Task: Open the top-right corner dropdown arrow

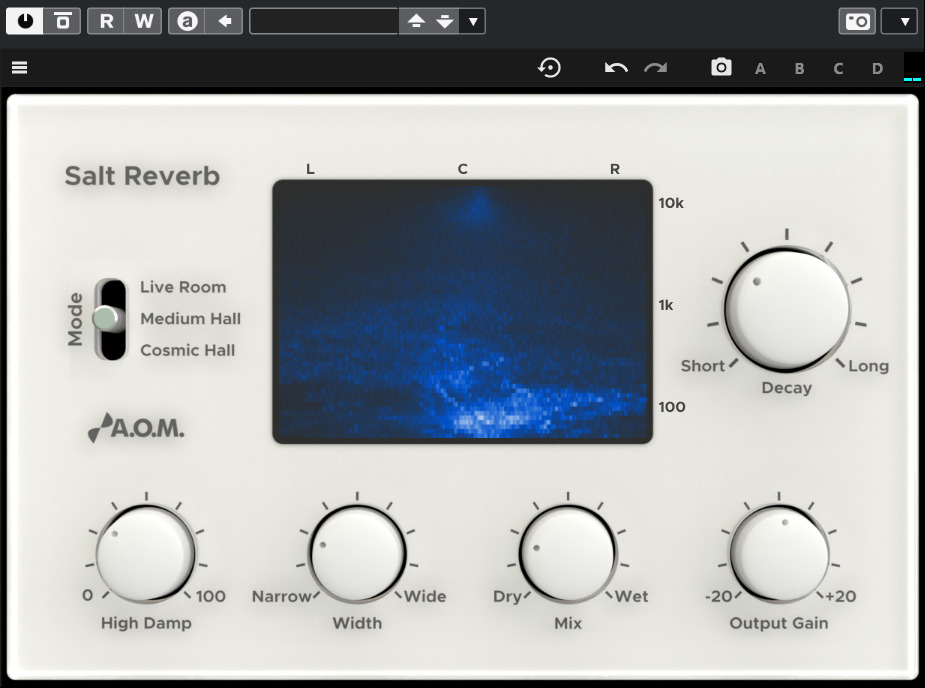Action: click(899, 21)
